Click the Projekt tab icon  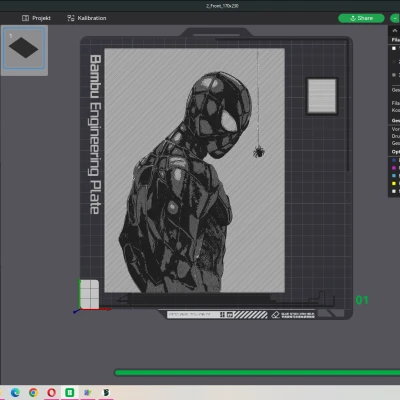pyautogui.click(x=25, y=18)
